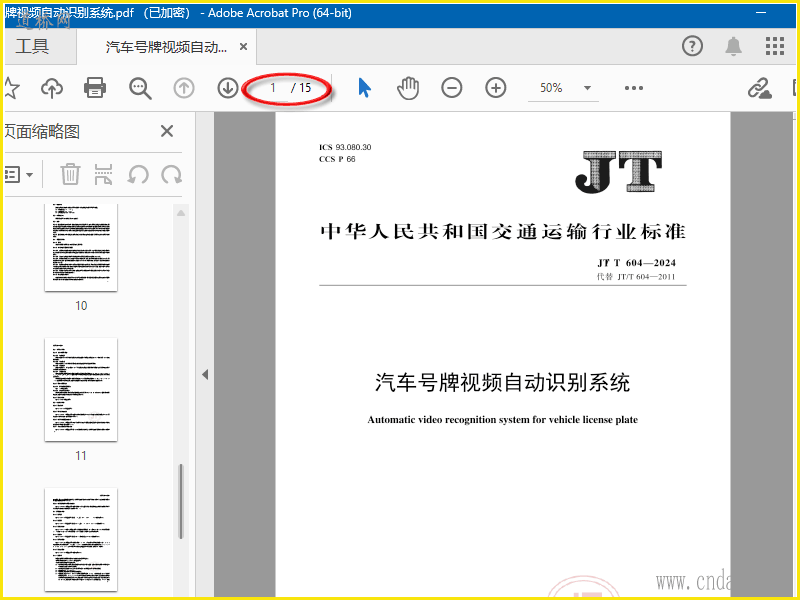Open the apps grid menu icon

(774, 46)
